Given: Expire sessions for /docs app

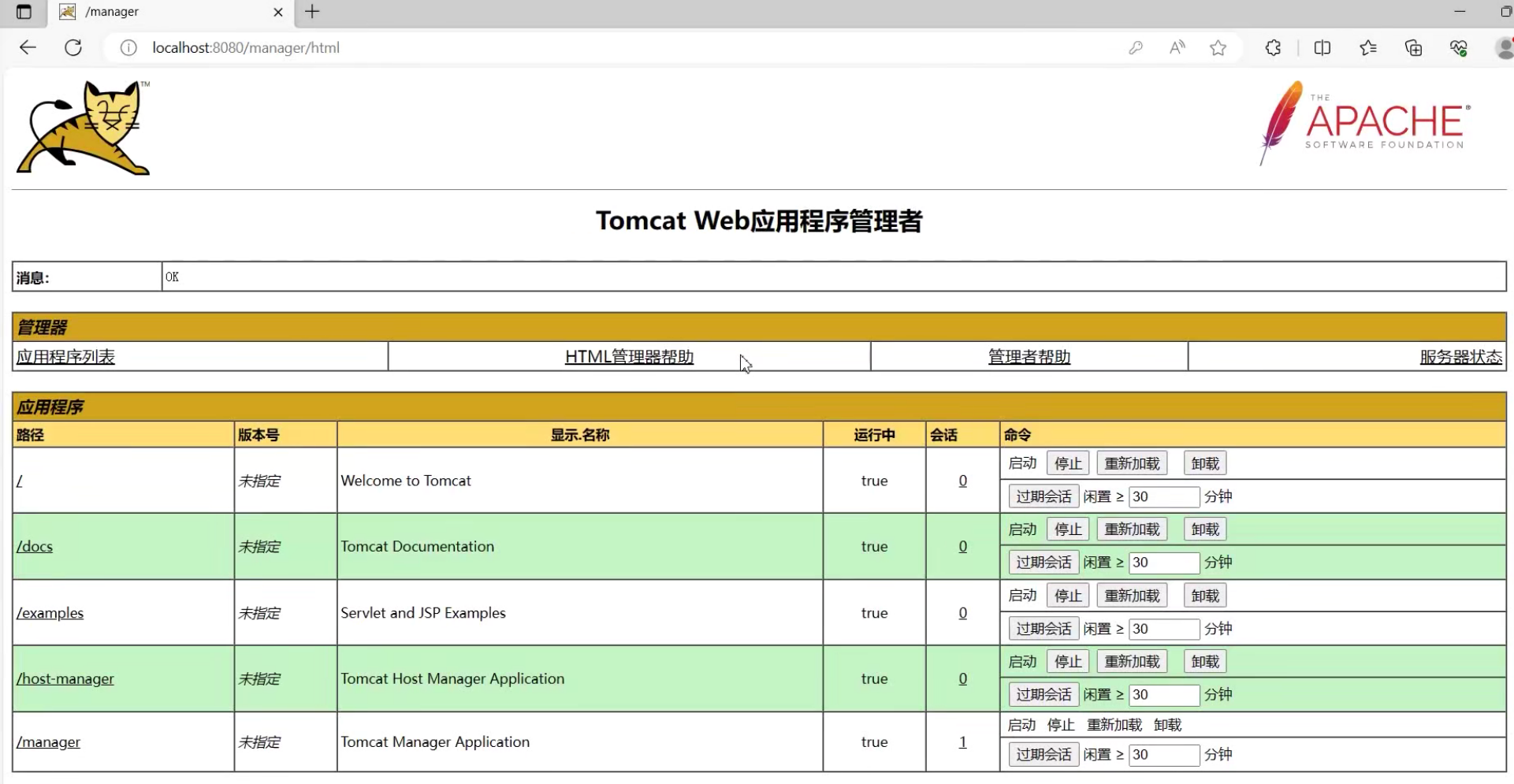Looking at the screenshot, I should [x=1043, y=563].
